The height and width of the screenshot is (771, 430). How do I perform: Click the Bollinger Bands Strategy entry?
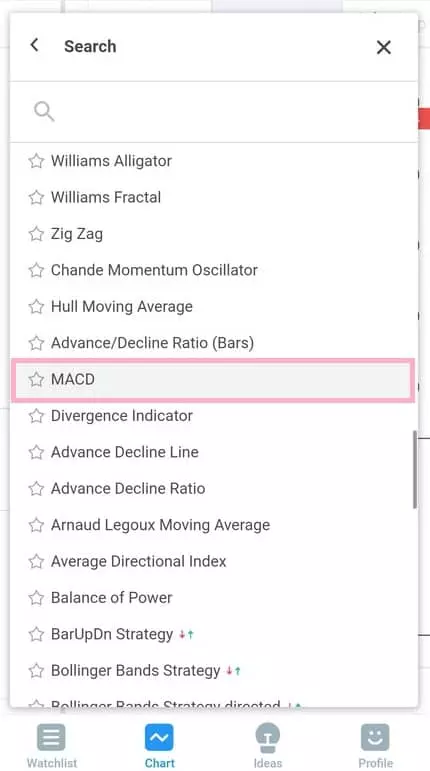(214, 670)
